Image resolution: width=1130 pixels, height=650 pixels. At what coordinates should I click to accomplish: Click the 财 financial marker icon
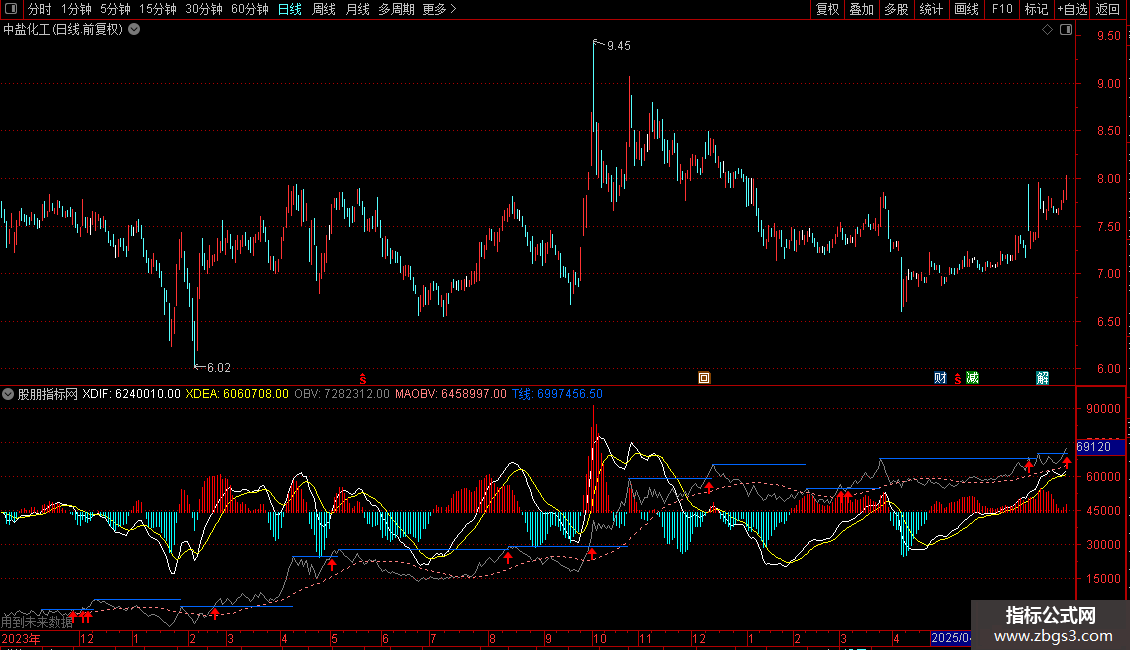[x=940, y=378]
